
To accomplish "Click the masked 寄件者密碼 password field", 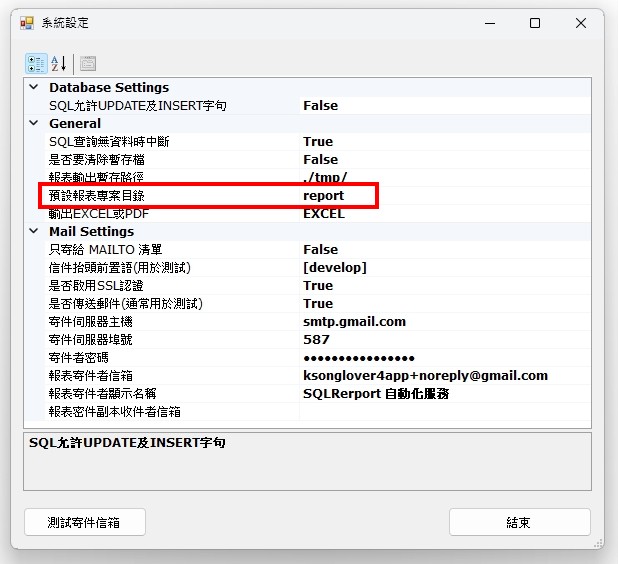I will (x=358, y=358).
